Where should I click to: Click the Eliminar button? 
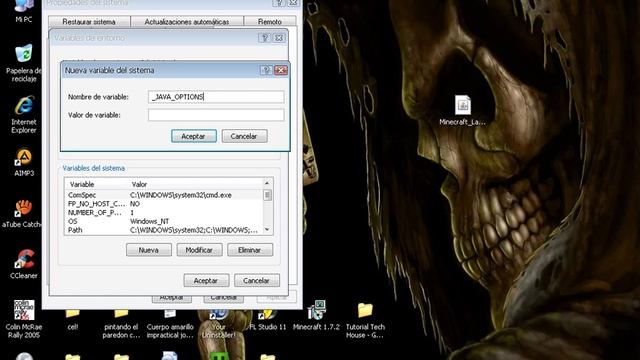[x=250, y=250]
